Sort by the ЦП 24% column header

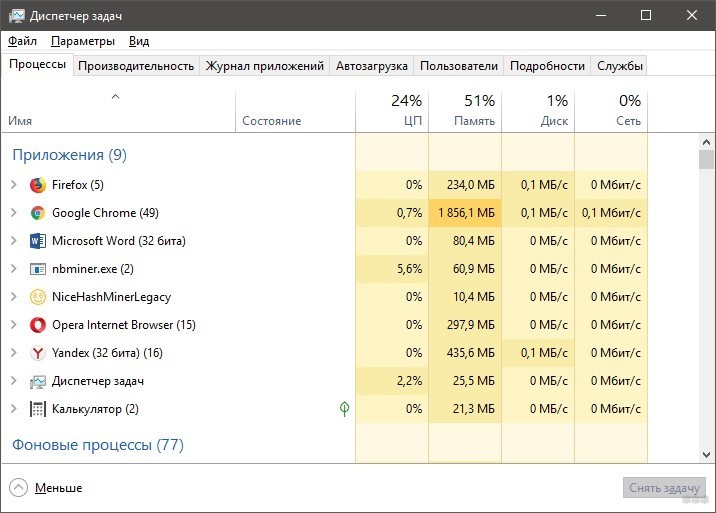(x=392, y=112)
